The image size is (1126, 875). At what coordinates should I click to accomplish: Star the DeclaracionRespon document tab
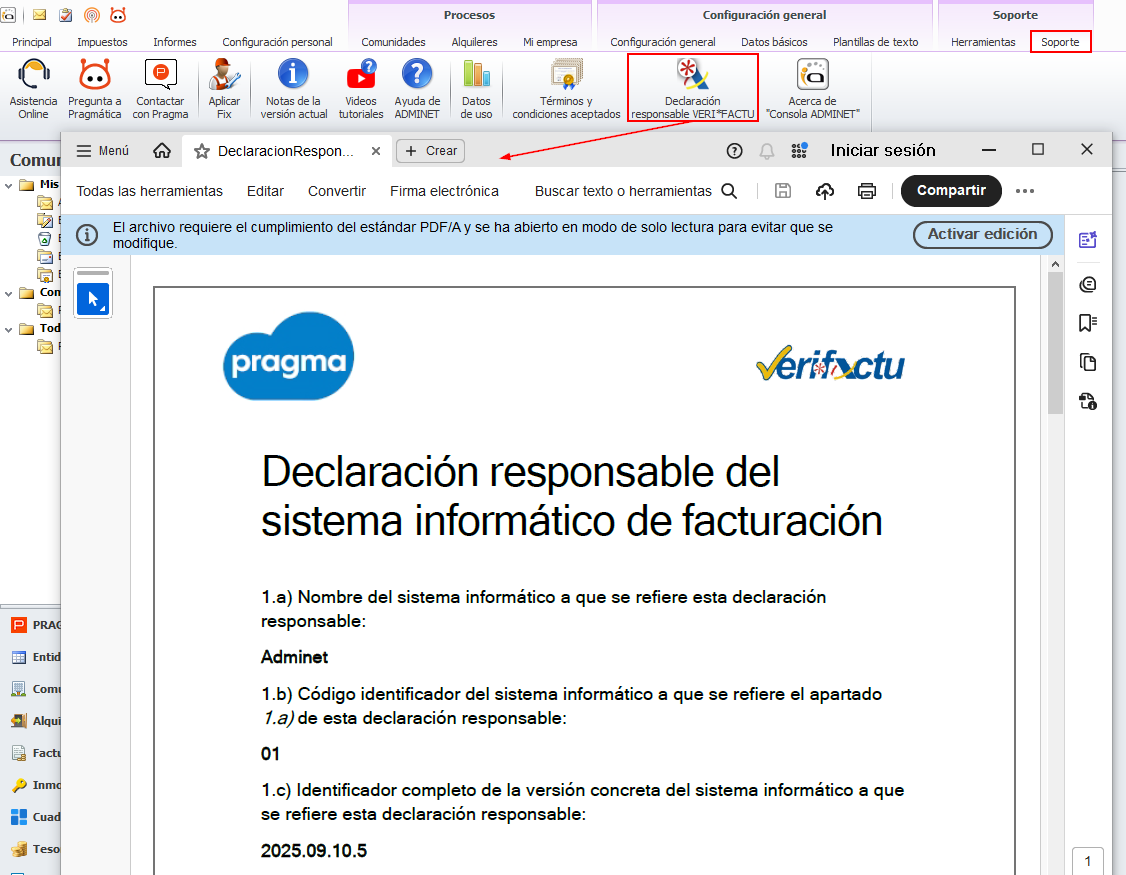click(x=202, y=151)
